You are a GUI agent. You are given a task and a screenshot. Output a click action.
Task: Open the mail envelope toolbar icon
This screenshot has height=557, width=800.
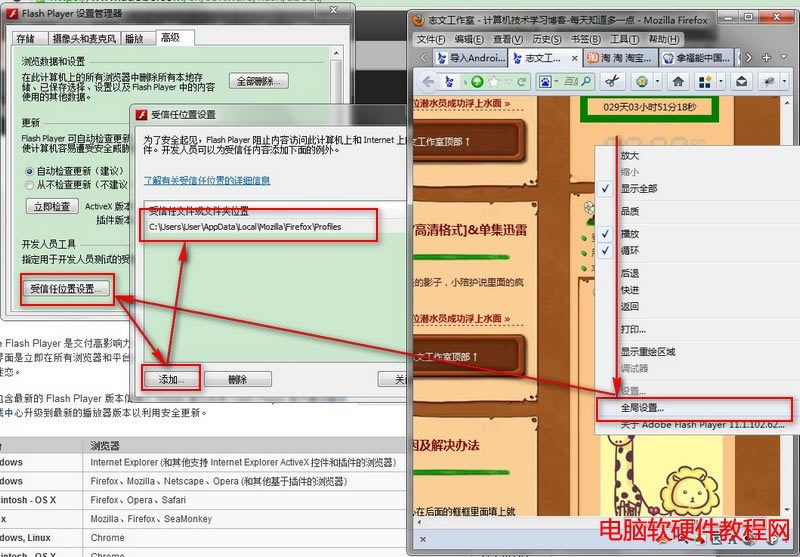741,82
